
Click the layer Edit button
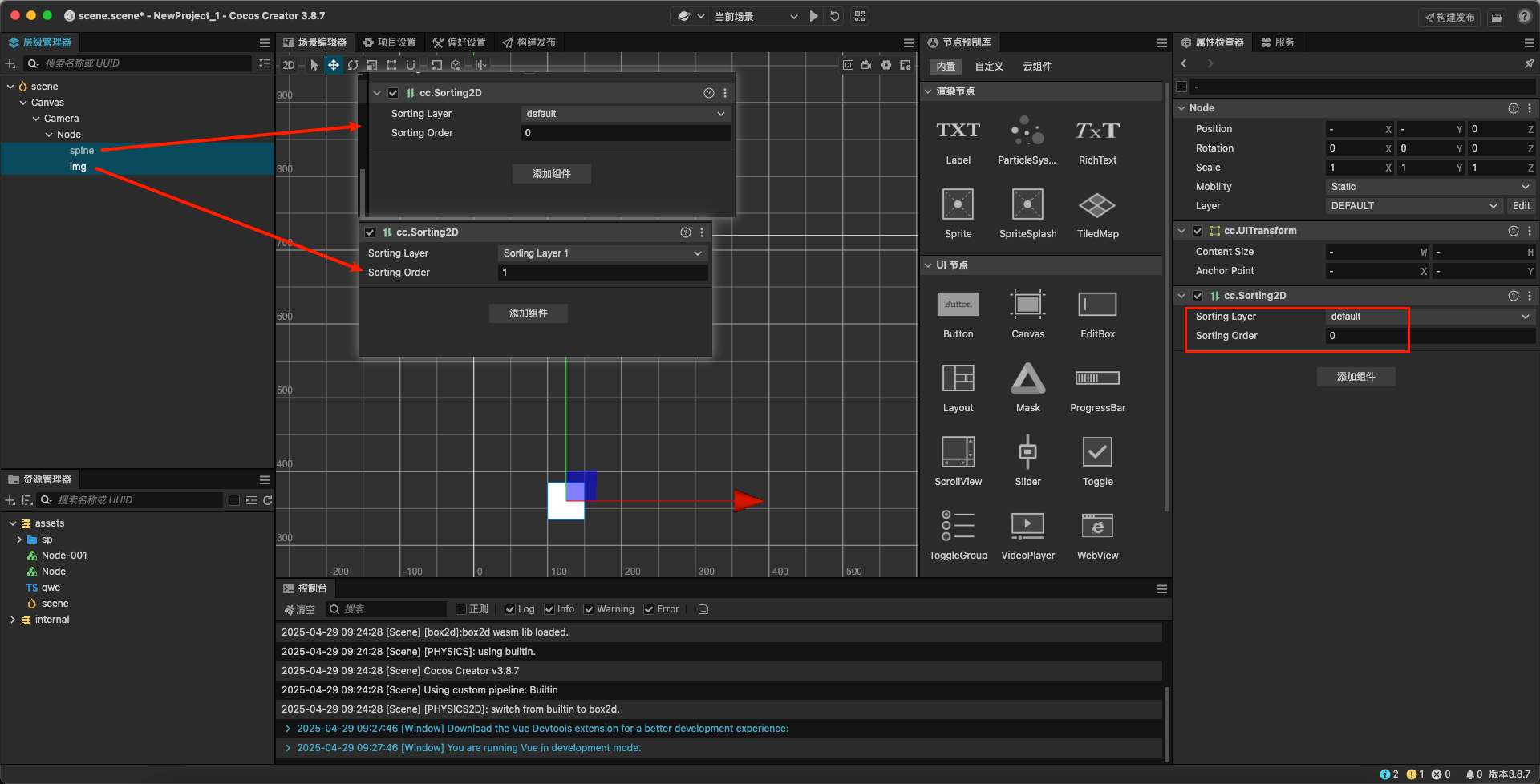point(1521,206)
